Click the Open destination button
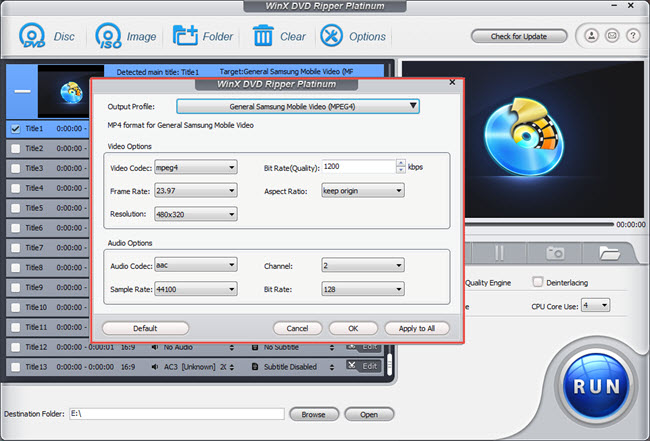Screen dimensions: 650x441 pyautogui.click(x=369, y=414)
